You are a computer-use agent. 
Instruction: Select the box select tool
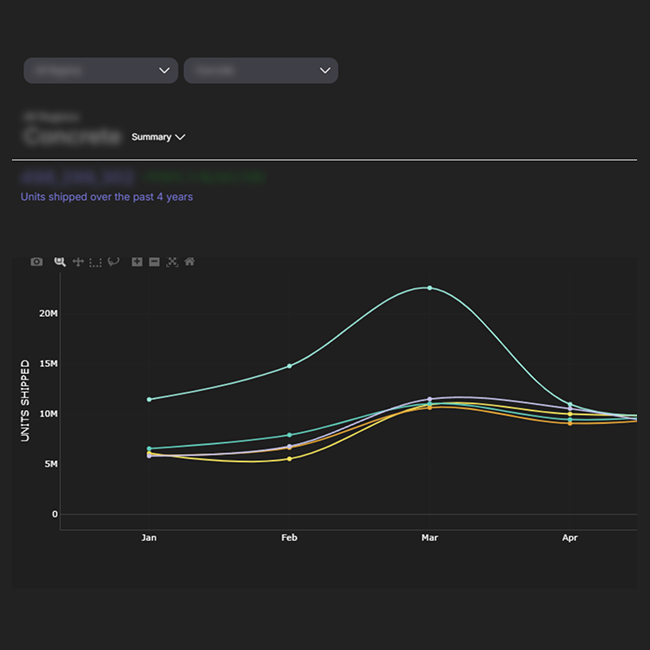tap(95, 262)
